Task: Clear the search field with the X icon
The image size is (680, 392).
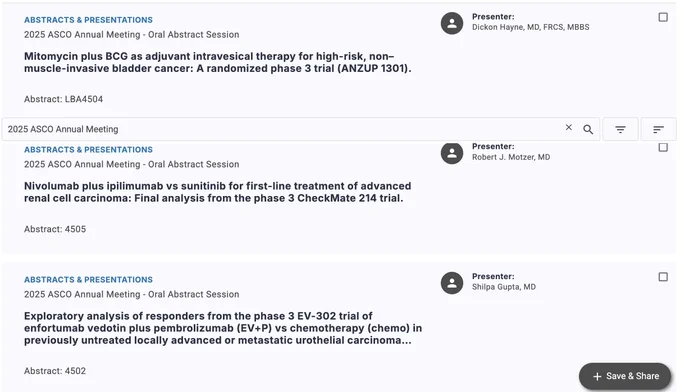Action: click(569, 127)
